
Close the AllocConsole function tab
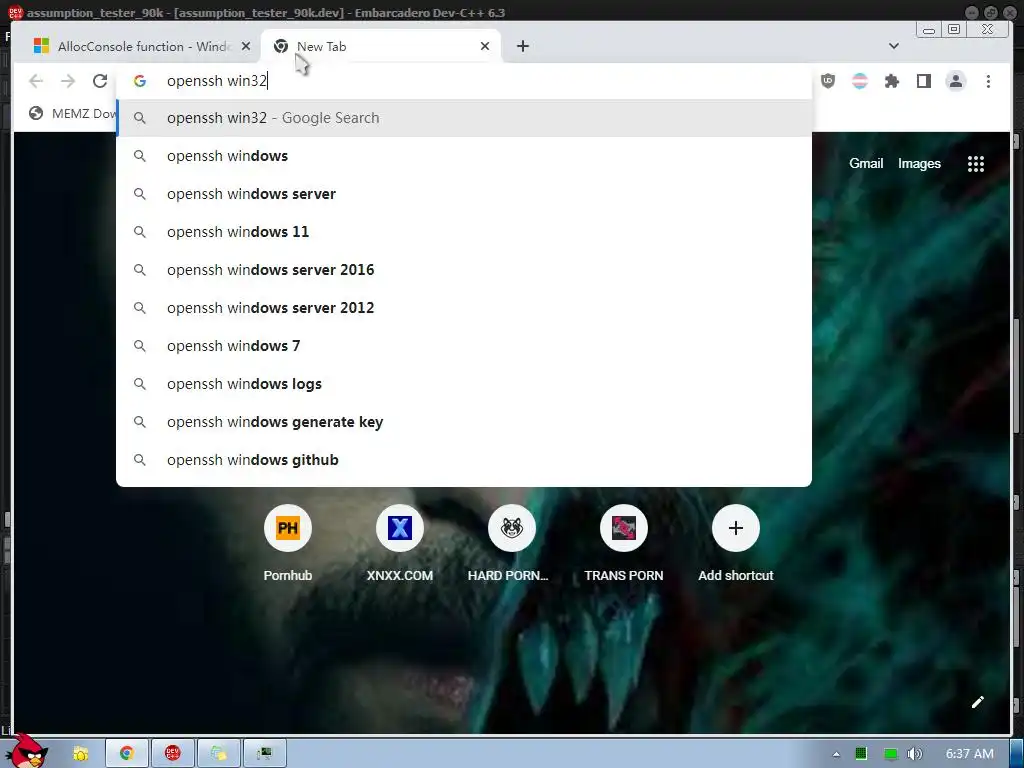tap(246, 46)
